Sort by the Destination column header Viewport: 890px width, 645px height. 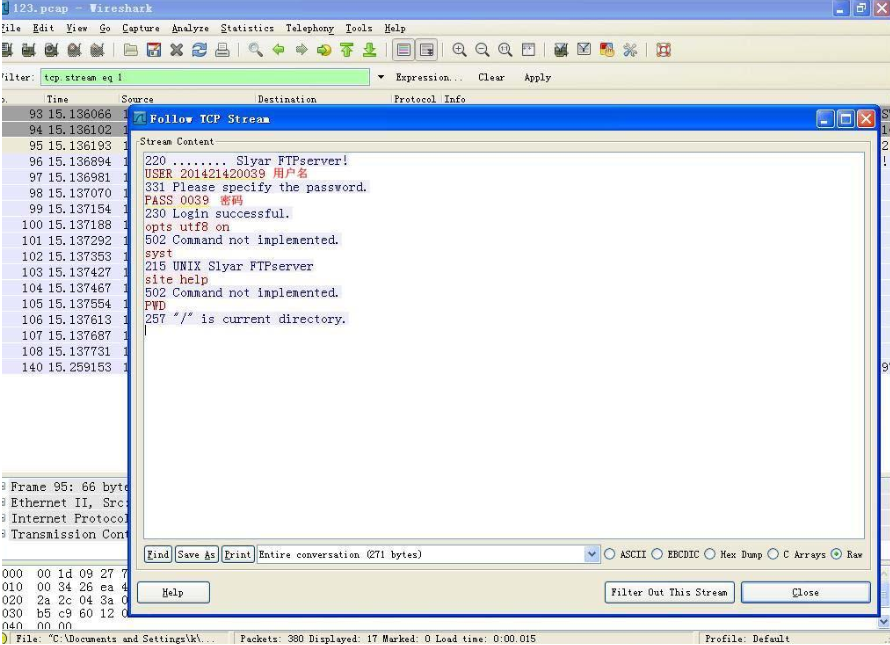(287, 99)
